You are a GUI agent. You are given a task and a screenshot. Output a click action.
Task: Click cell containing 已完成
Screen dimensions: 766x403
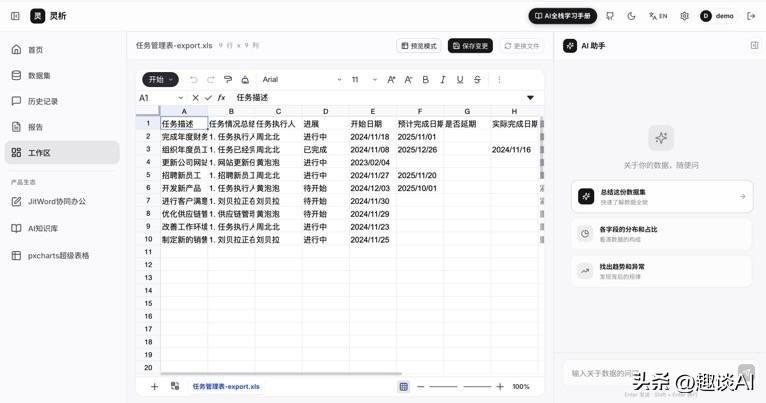point(325,149)
